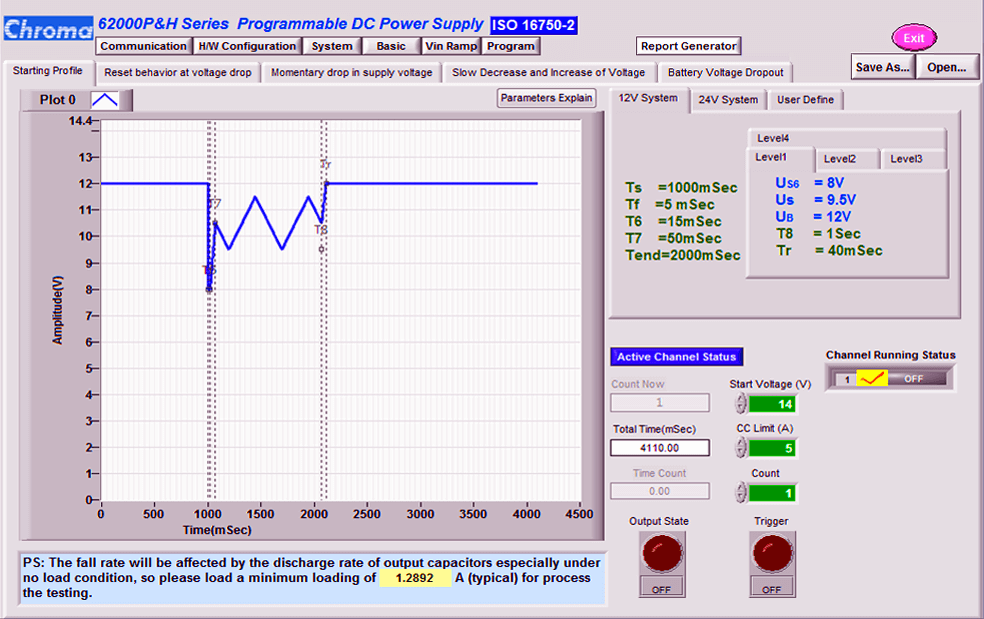Click the pink Exit button
984x619 pixels.
pyautogui.click(x=914, y=38)
